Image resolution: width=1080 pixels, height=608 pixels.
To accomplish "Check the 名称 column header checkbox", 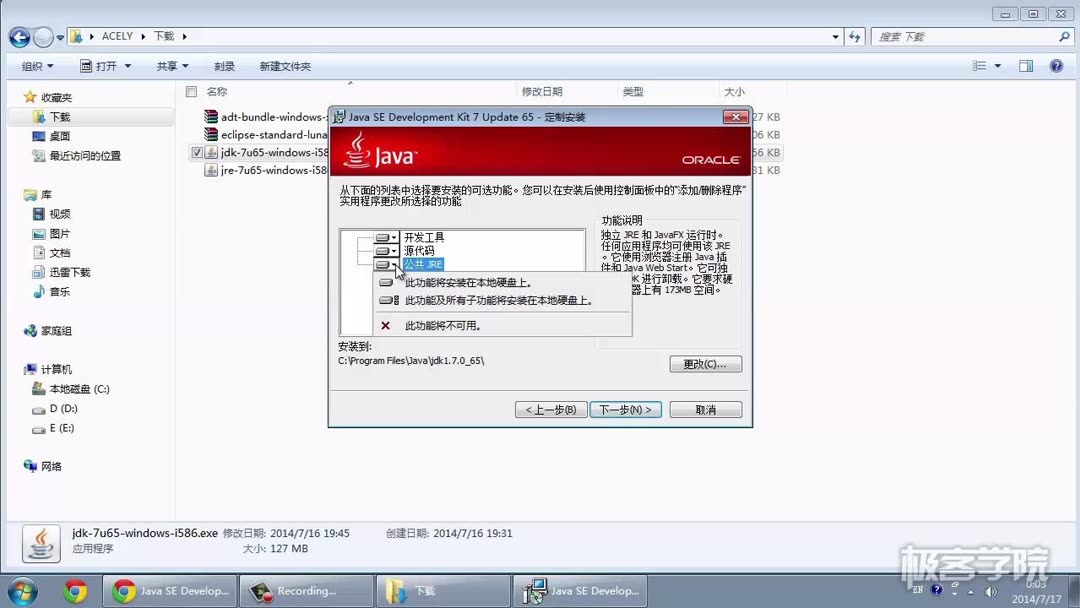I will coord(190,90).
